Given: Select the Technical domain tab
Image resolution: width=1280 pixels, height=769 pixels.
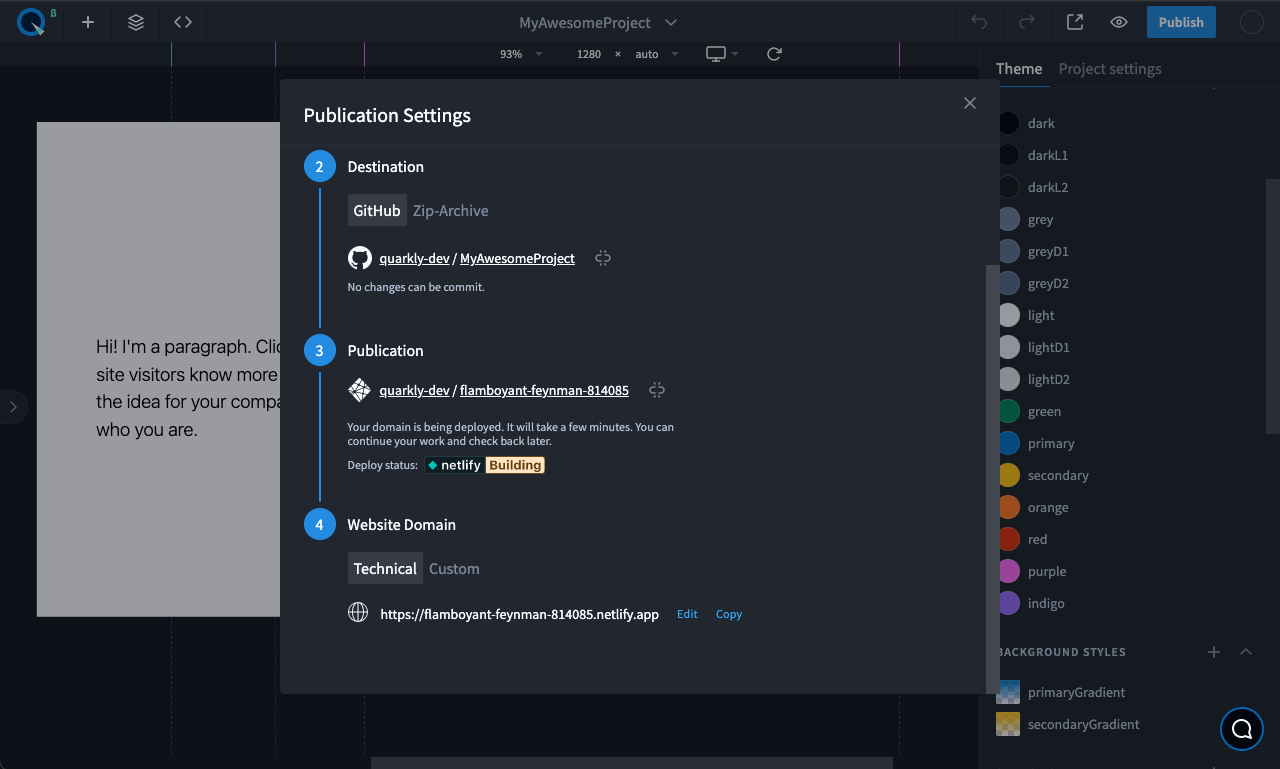Looking at the screenshot, I should pos(385,568).
